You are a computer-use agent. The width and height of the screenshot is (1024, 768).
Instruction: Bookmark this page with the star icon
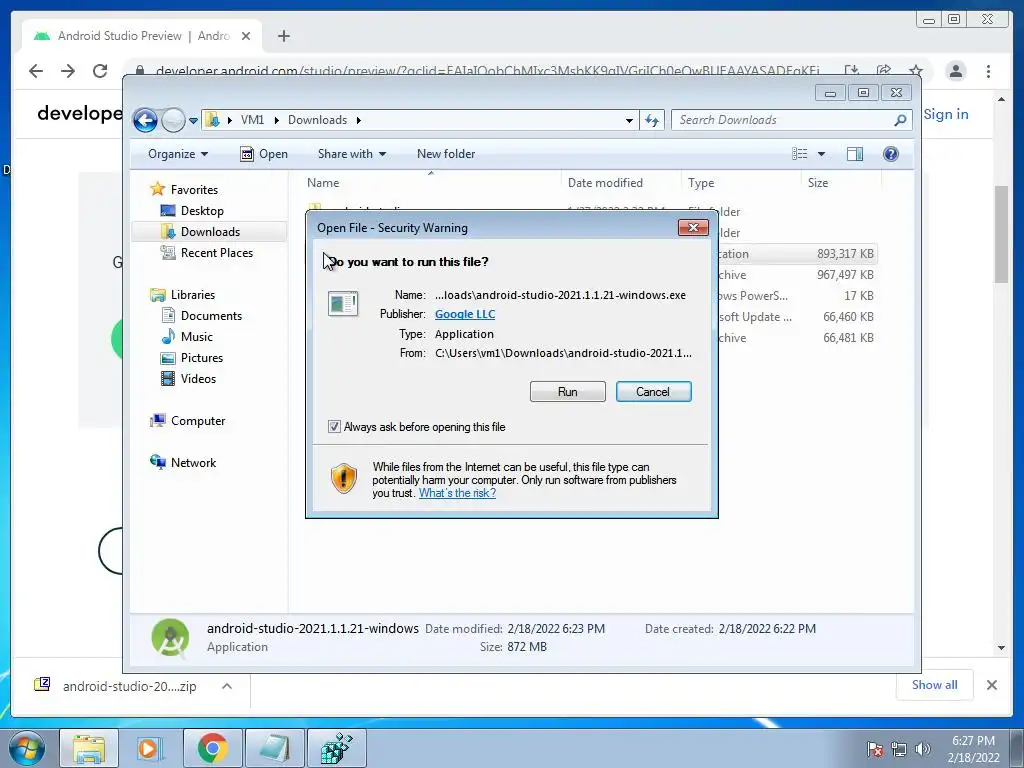point(916,71)
